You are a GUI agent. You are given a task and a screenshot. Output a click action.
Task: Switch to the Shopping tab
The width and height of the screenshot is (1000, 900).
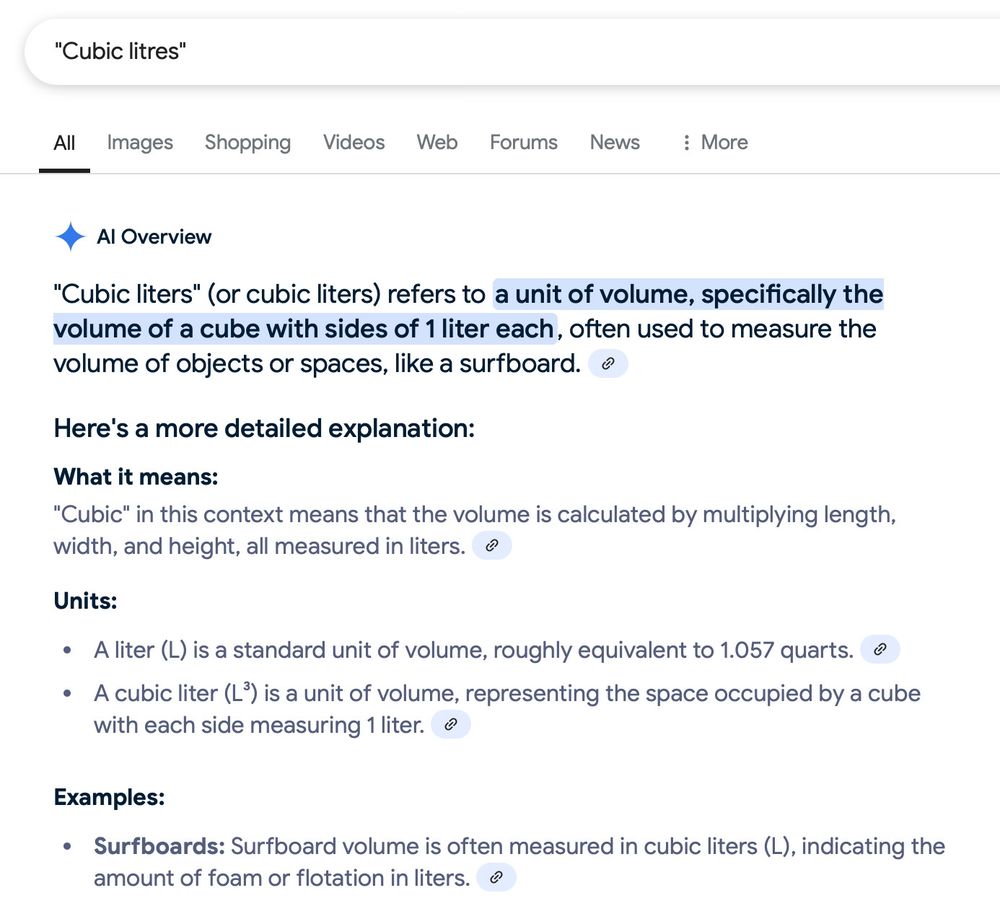[x=247, y=142]
